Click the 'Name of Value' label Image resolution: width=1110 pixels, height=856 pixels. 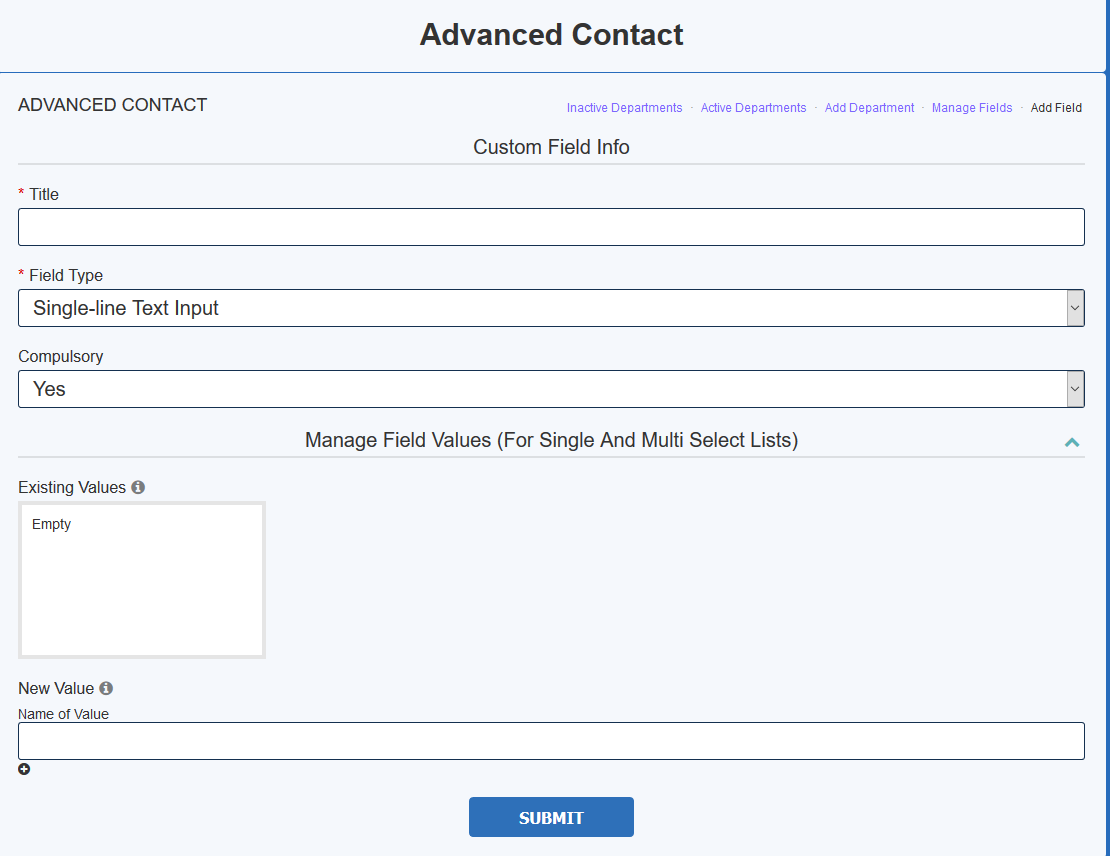(64, 714)
